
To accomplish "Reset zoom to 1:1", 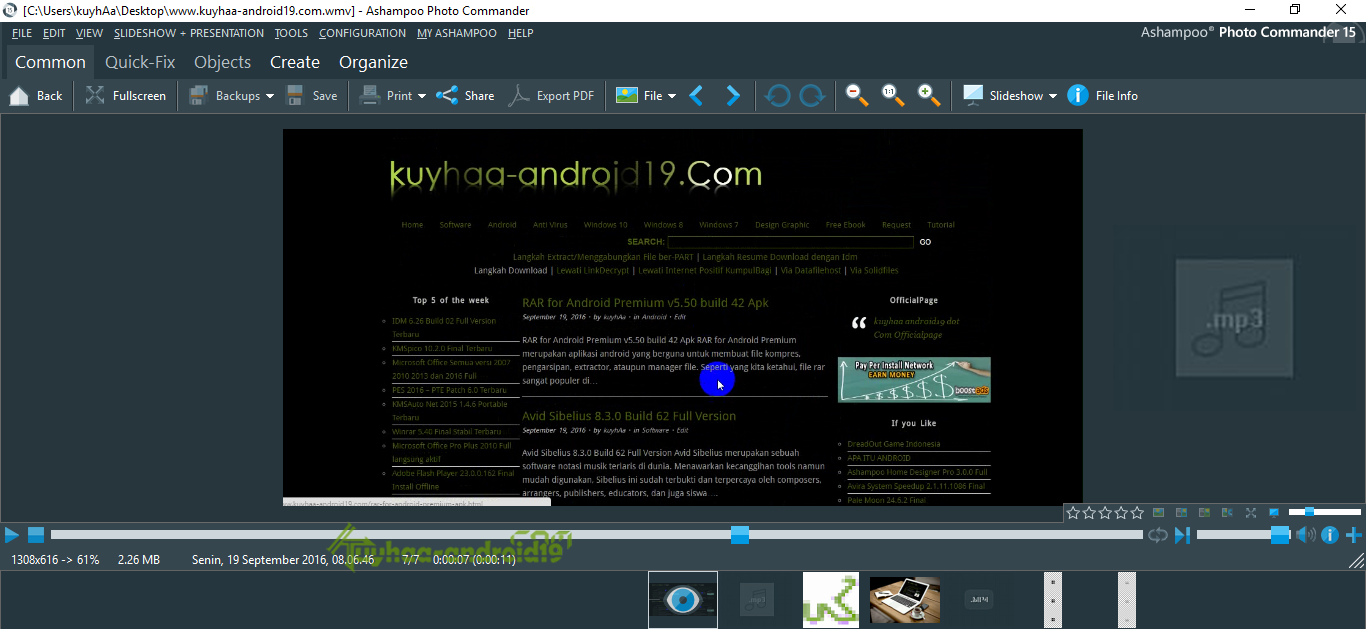I will tap(893, 96).
